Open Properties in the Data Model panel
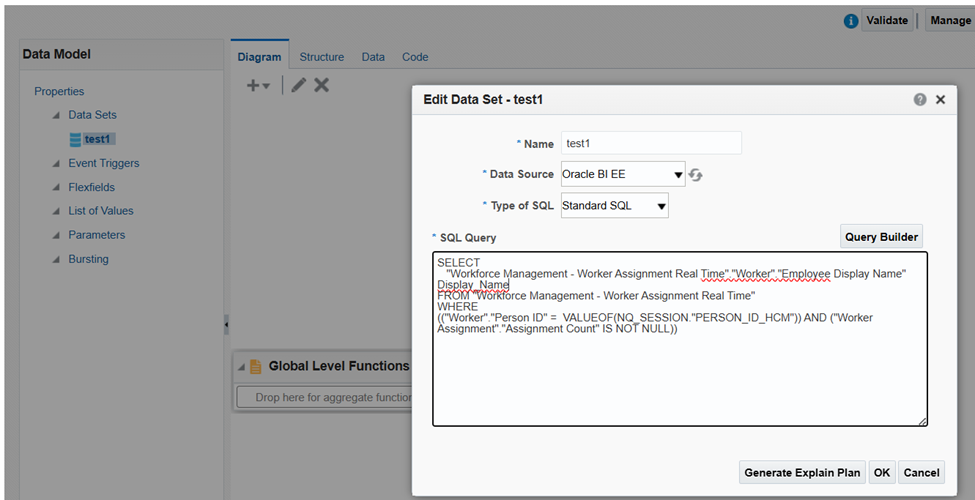This screenshot has height=500, width=975. click(59, 91)
